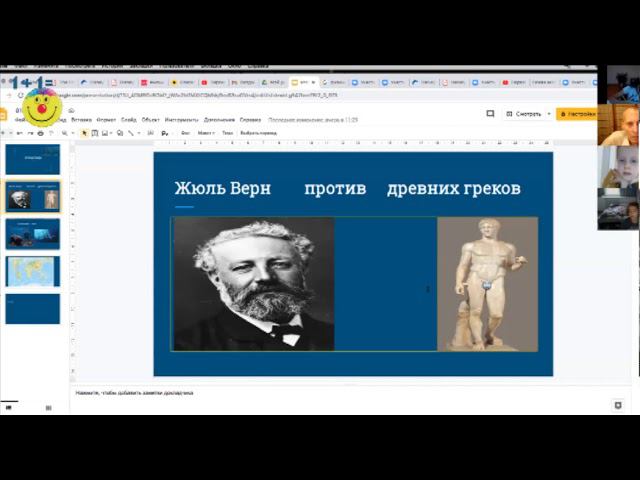Viewport: 640px width, 480px height.
Task: Open the zoom level dropdown arrow
Action: [x=73, y=133]
